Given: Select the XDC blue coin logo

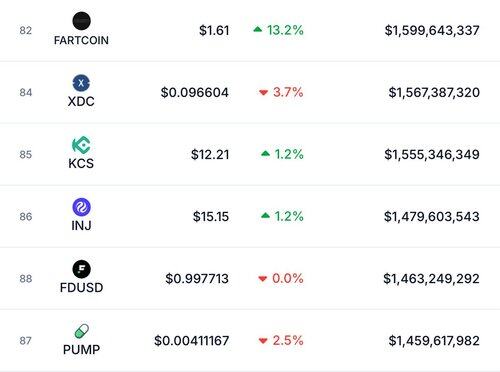Looking at the screenshot, I should [81, 83].
